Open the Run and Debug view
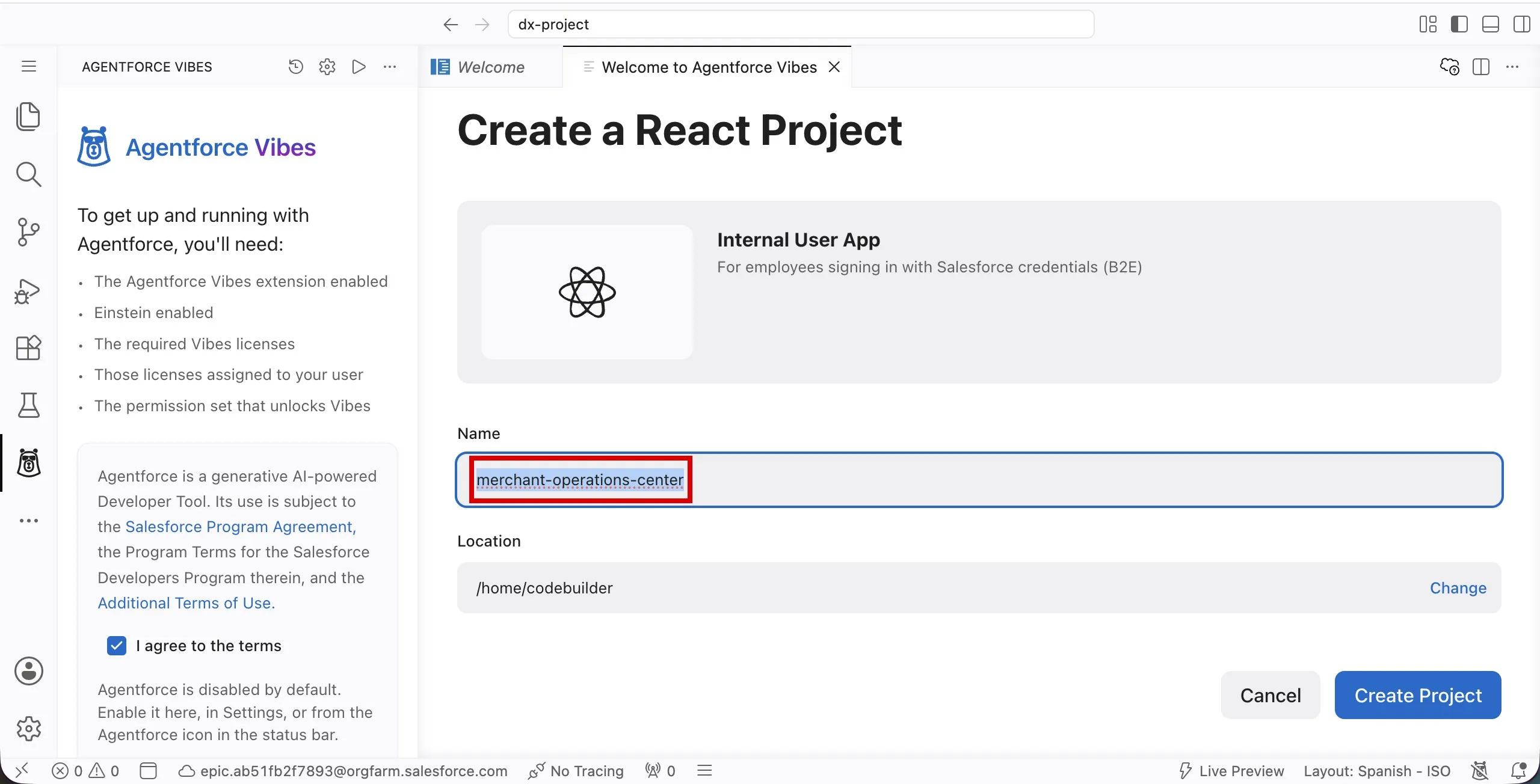This screenshot has height=784, width=1540. pos(28,290)
